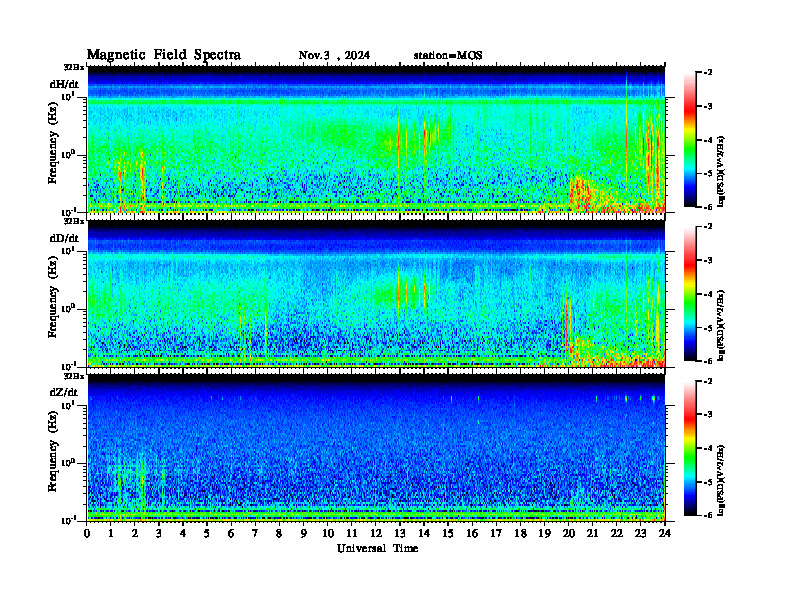The image size is (792, 612).
Task: Click the hour 3 tick label on the time axis
Action: [159, 533]
